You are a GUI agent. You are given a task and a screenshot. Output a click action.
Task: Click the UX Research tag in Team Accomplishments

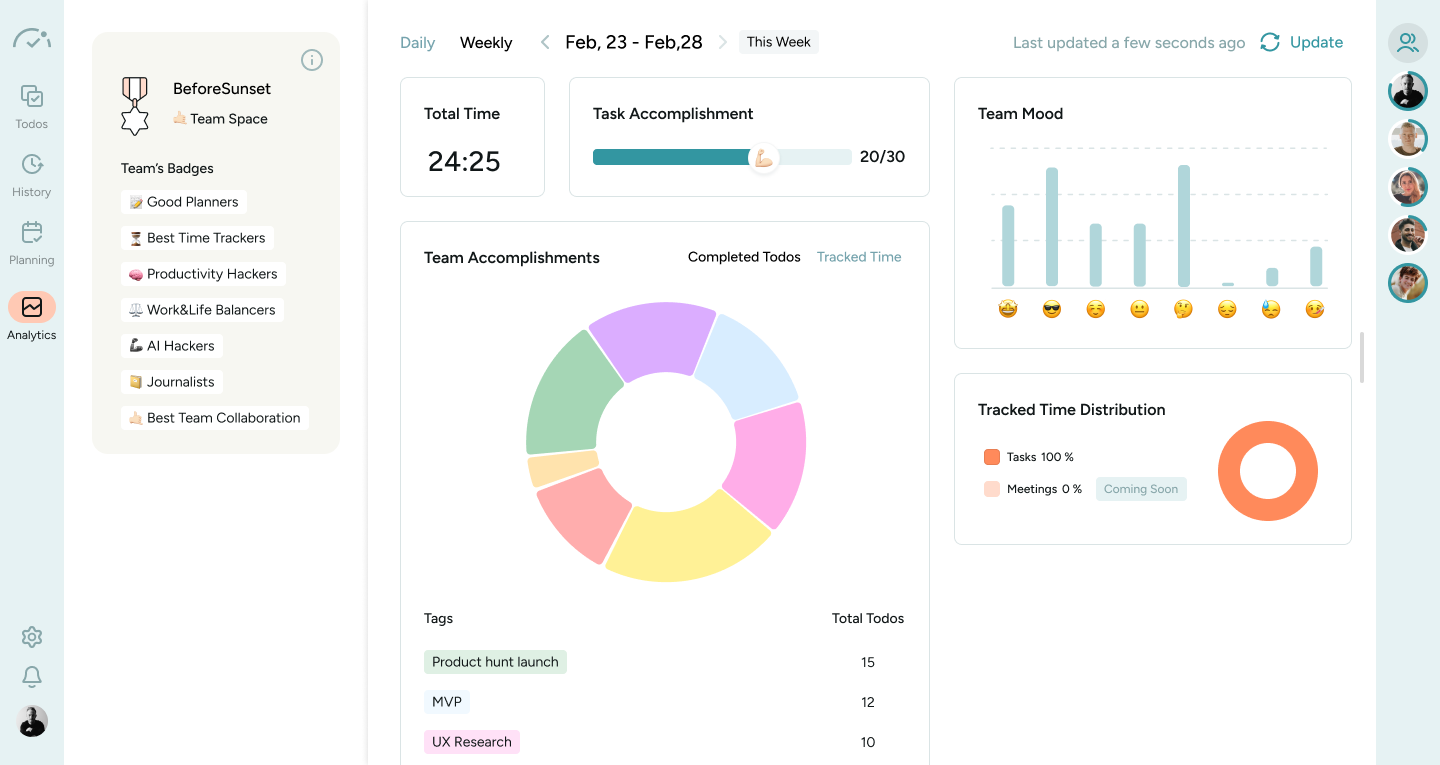(x=471, y=741)
